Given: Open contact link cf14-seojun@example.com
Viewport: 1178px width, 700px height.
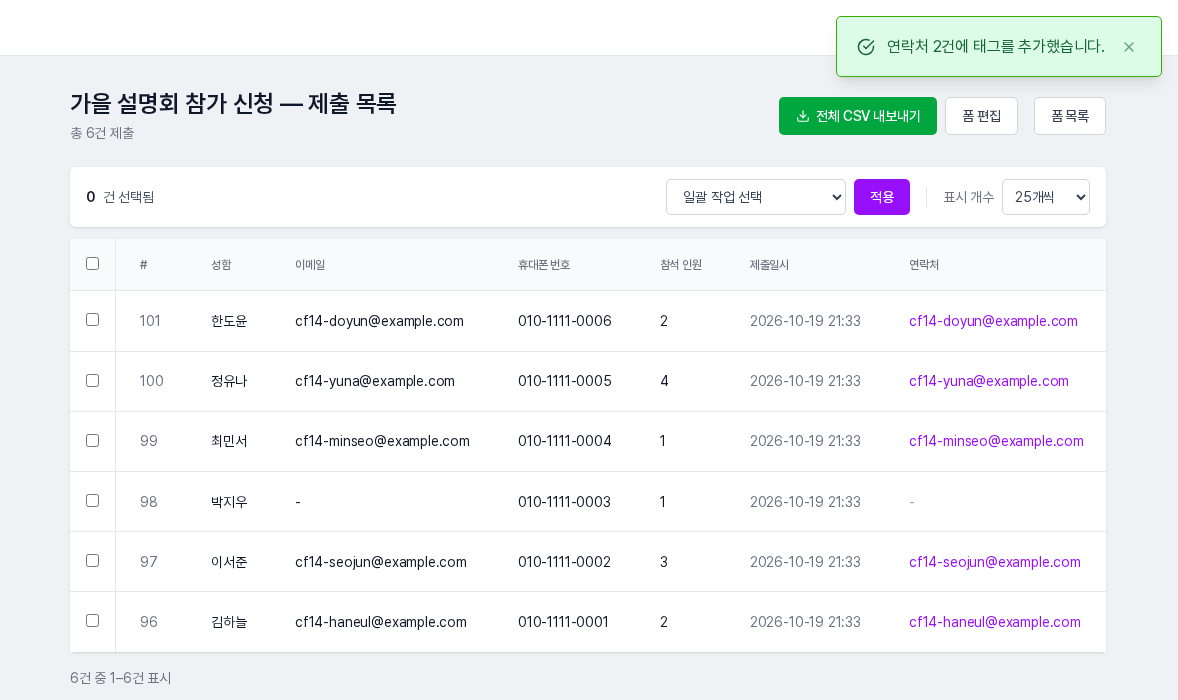Looking at the screenshot, I should pyautogui.click(x=995, y=562).
